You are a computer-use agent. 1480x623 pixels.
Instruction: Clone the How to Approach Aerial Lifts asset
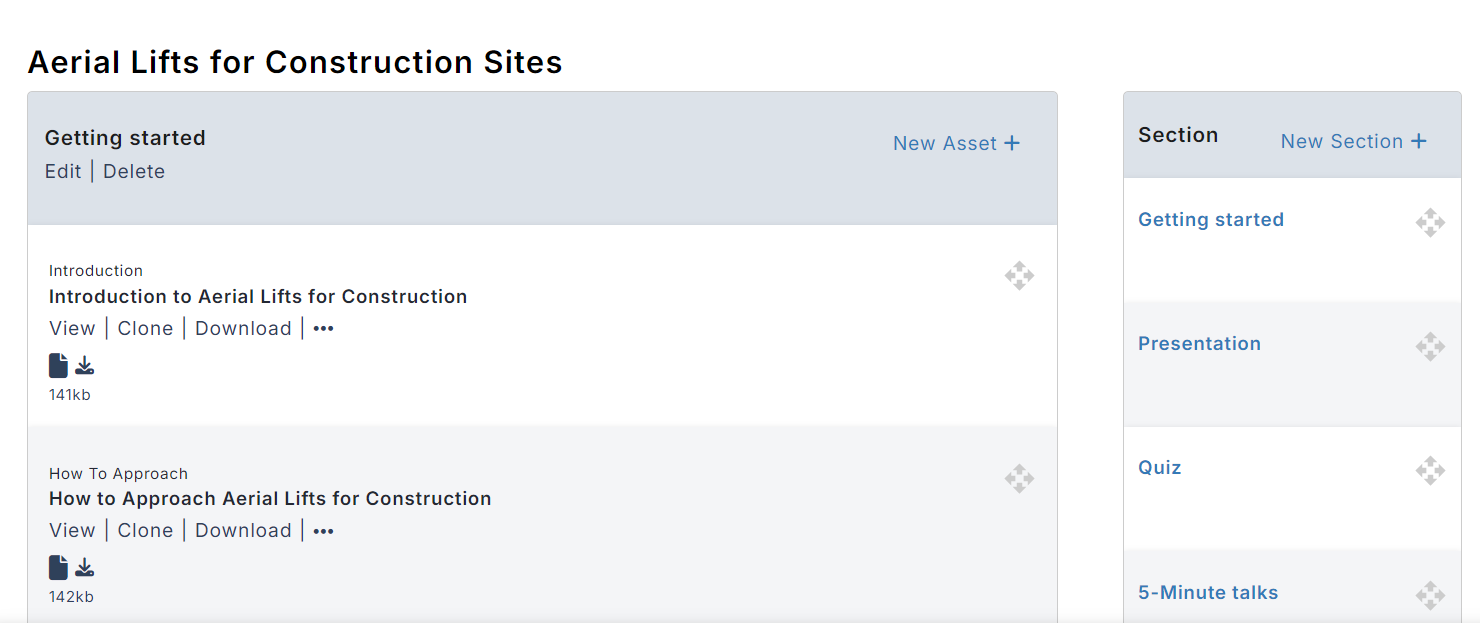(145, 530)
